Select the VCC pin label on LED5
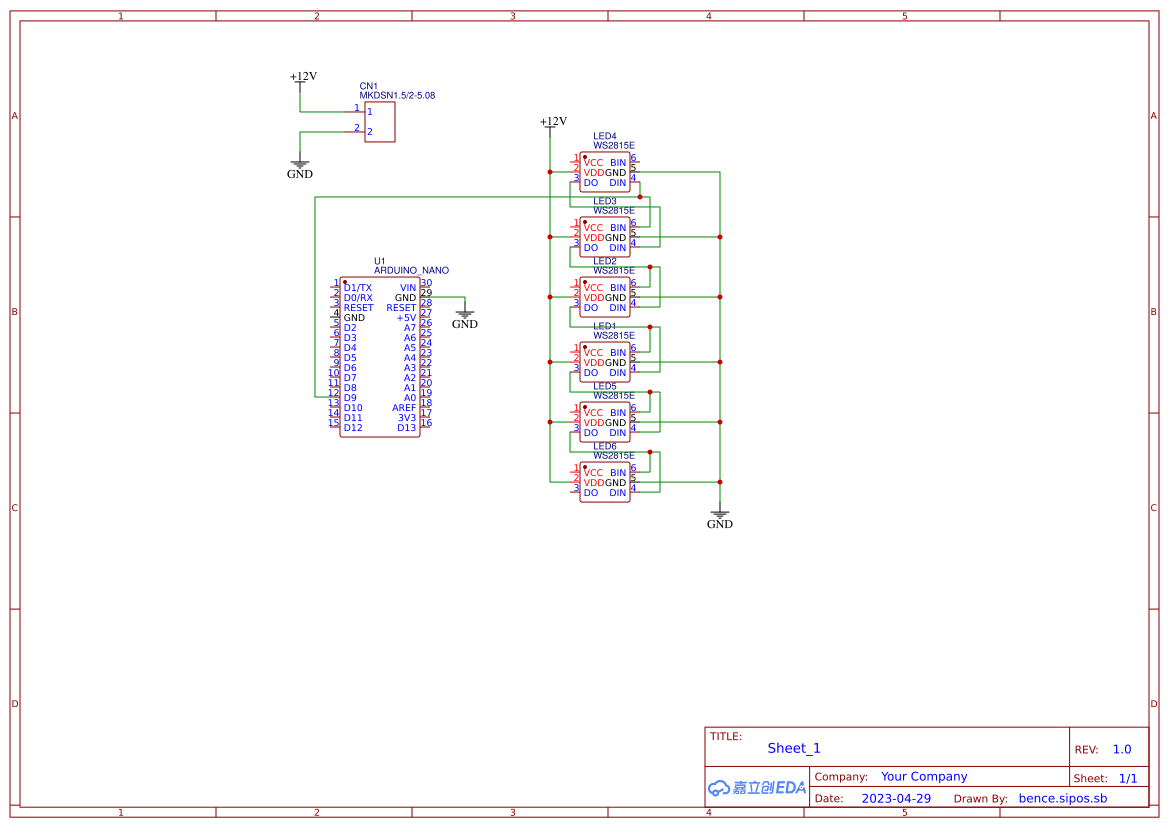 pos(592,412)
